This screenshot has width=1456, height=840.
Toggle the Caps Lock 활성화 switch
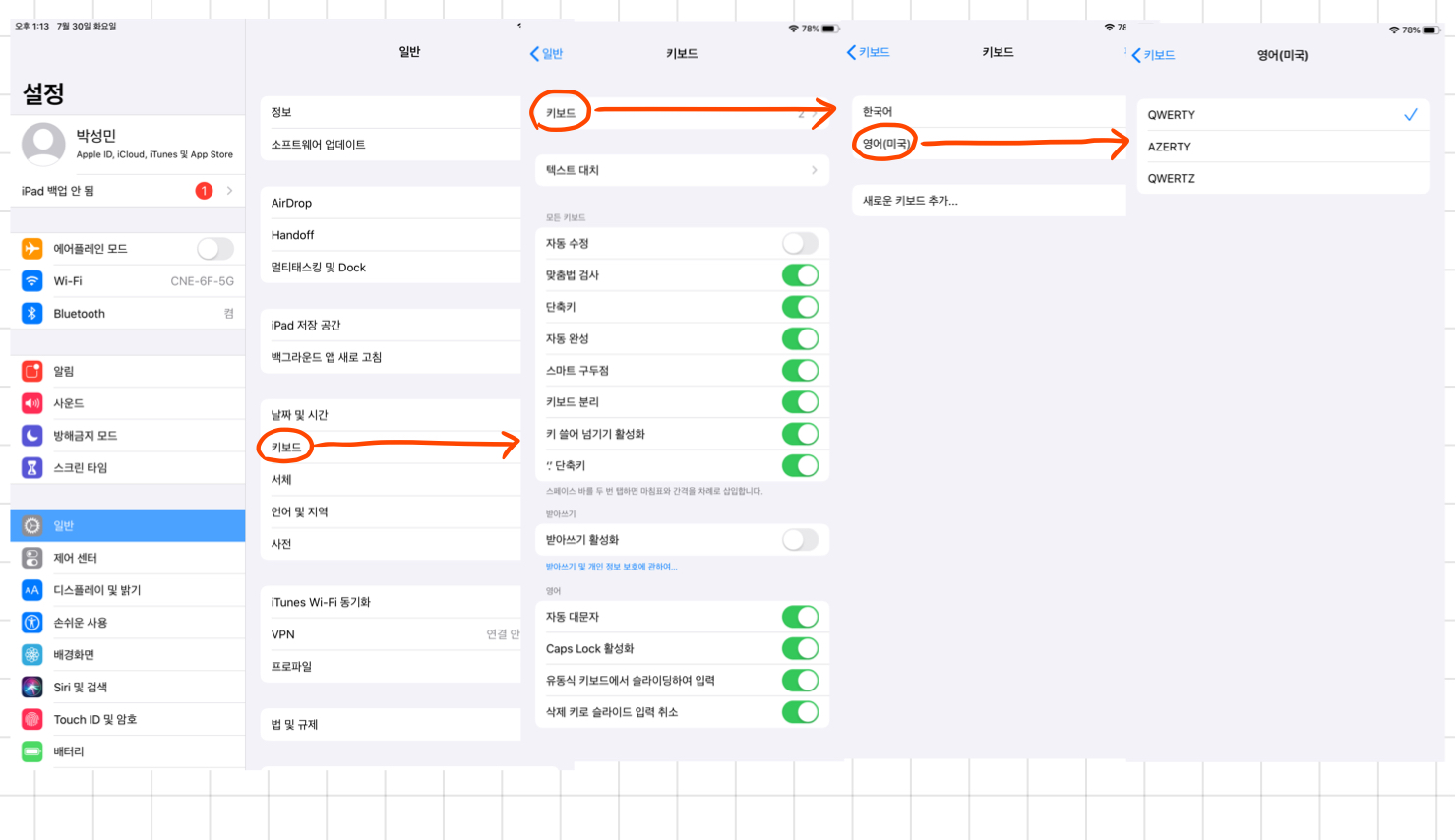click(800, 649)
